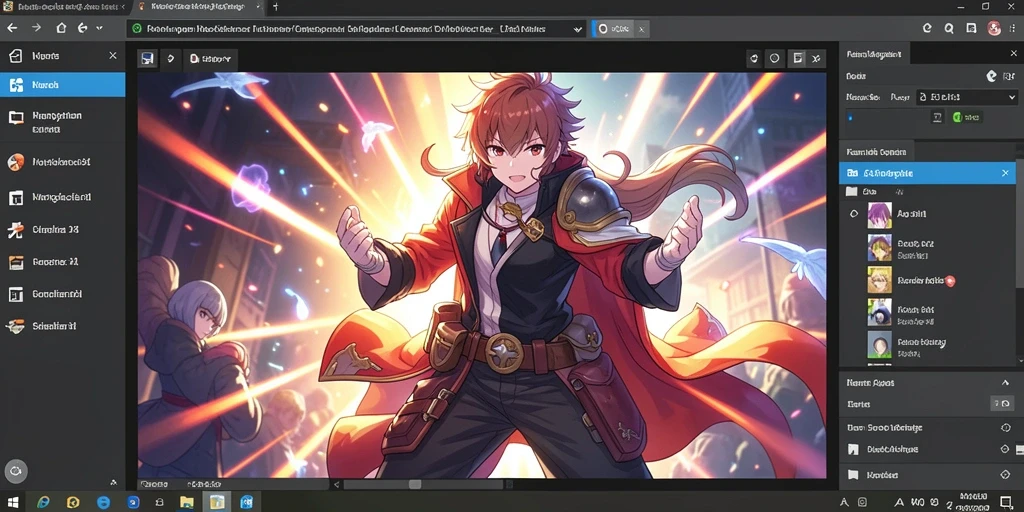This screenshot has height=512, width=1024.
Task: Collapse the lower right panel section using chevron
Action: (x=1005, y=383)
